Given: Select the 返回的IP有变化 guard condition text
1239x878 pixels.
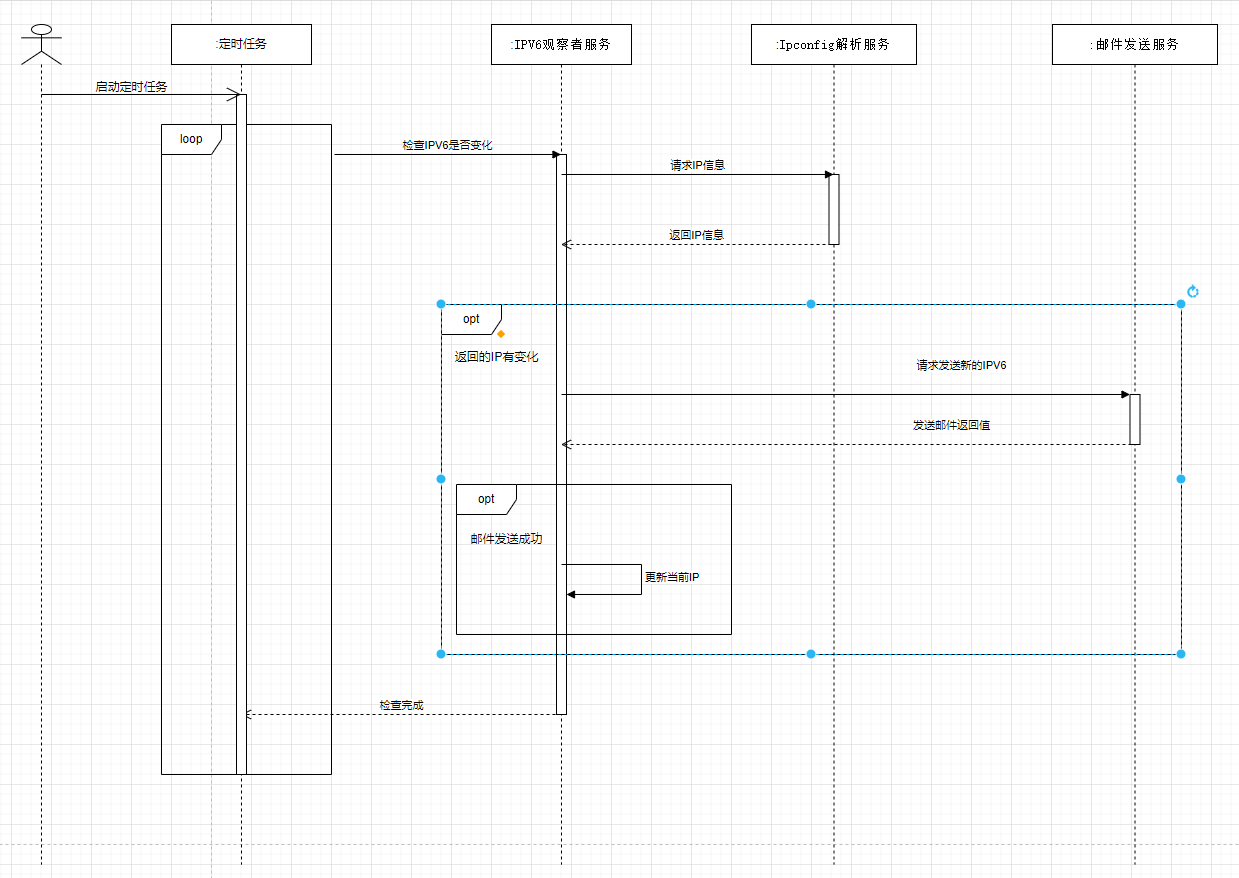Looking at the screenshot, I should [x=495, y=355].
